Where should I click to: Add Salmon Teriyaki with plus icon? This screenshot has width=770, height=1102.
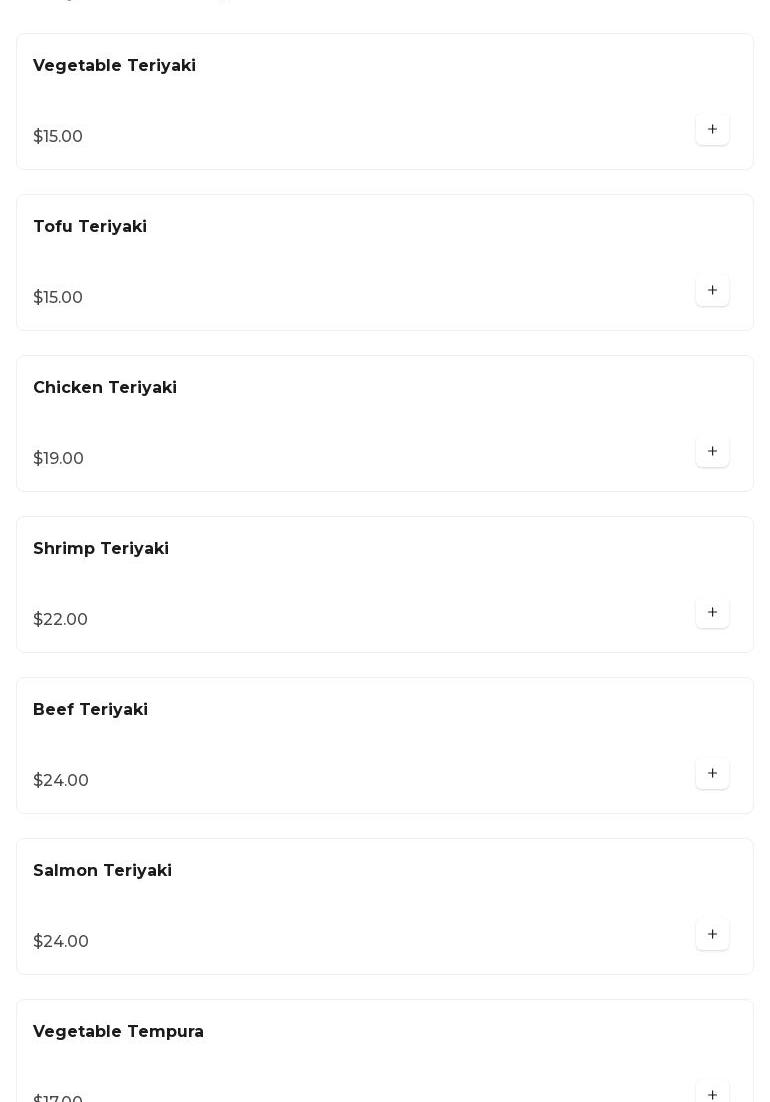click(712, 935)
